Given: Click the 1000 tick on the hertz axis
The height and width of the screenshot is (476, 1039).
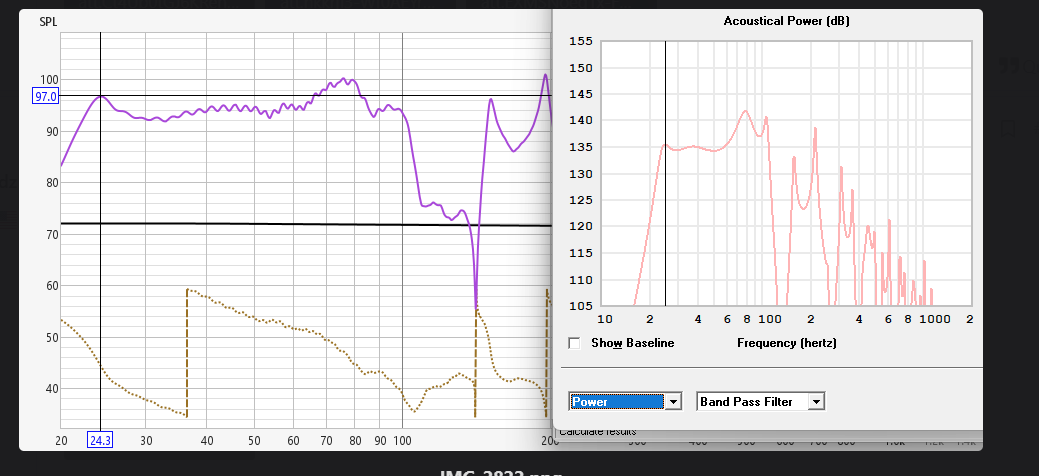Looking at the screenshot, I should 937,320.
